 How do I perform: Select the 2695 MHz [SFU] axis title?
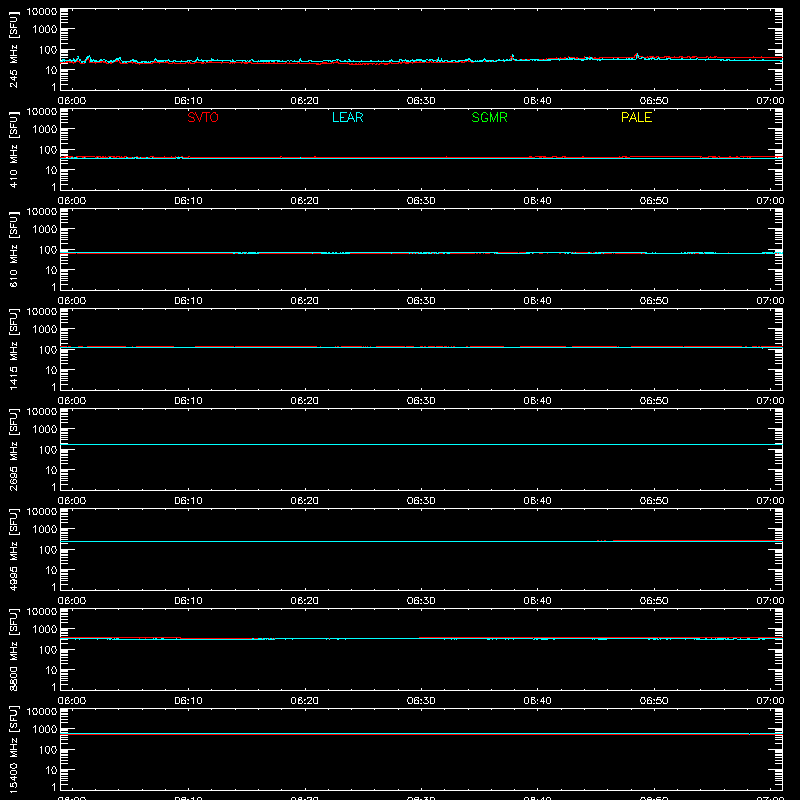(13, 449)
